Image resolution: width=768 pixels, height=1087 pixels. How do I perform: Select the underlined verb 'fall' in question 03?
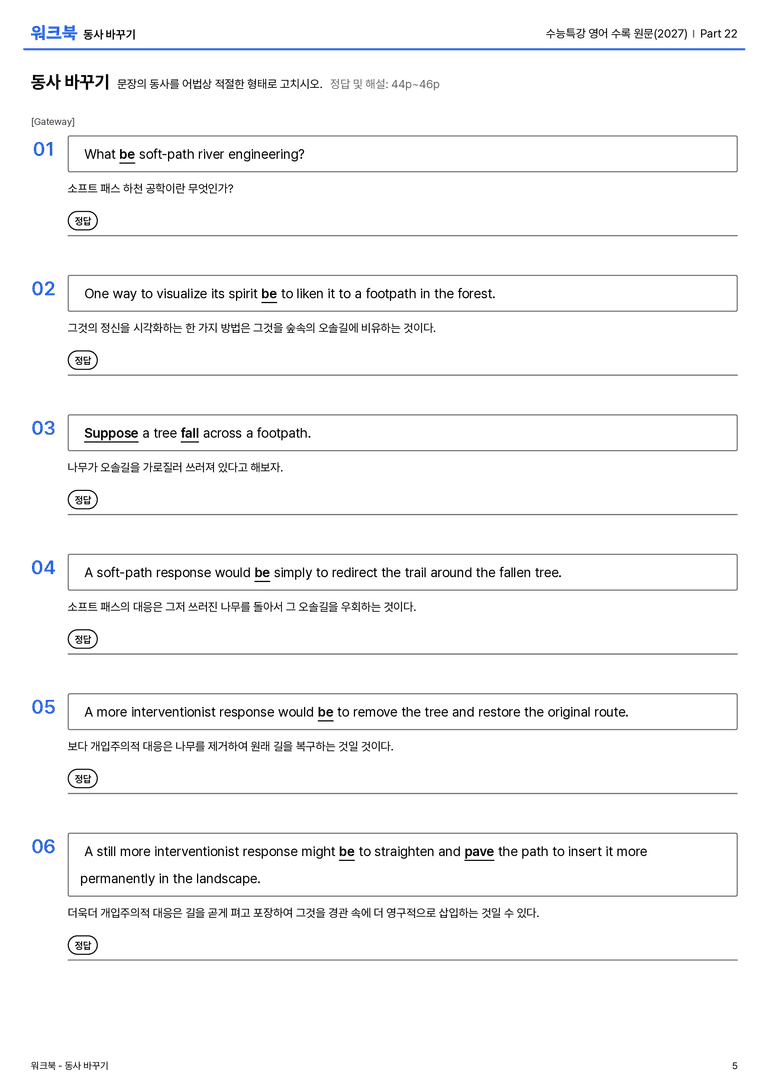pyautogui.click(x=189, y=433)
